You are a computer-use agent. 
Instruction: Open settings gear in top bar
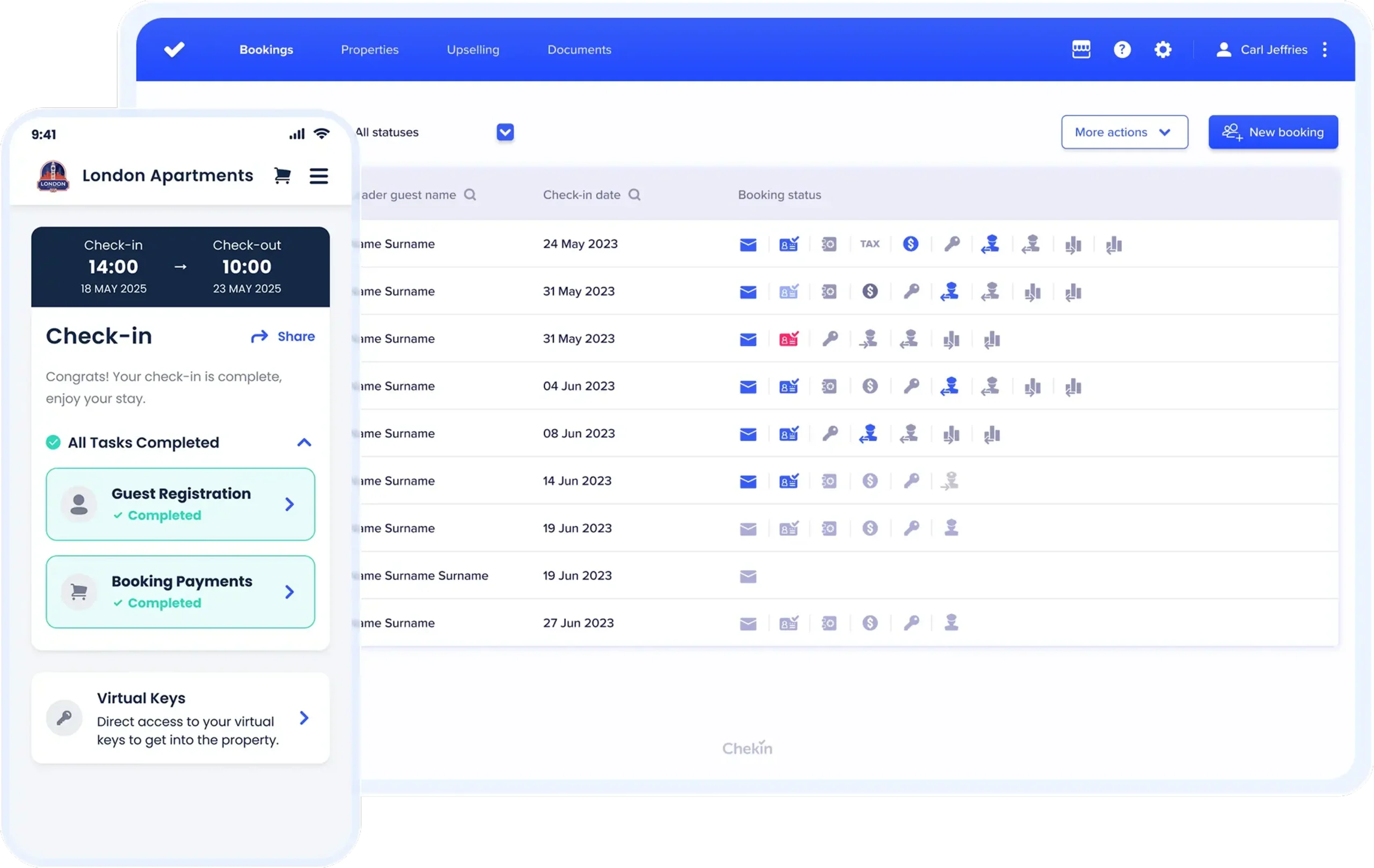click(x=1163, y=49)
